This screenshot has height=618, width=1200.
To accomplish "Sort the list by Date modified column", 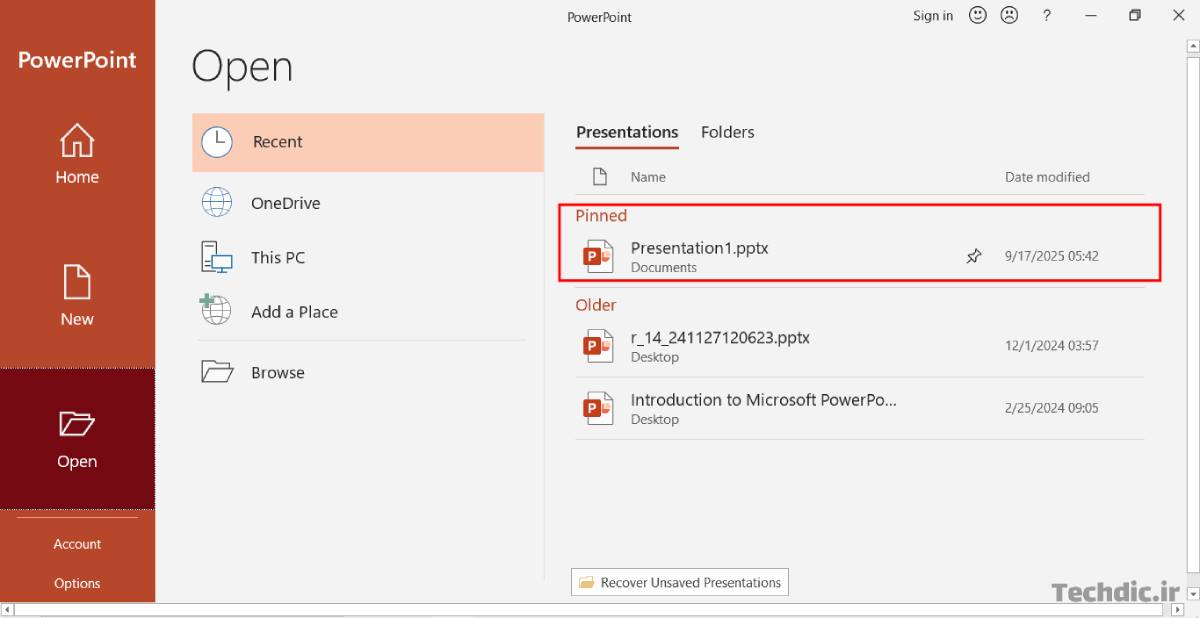I will (1047, 177).
